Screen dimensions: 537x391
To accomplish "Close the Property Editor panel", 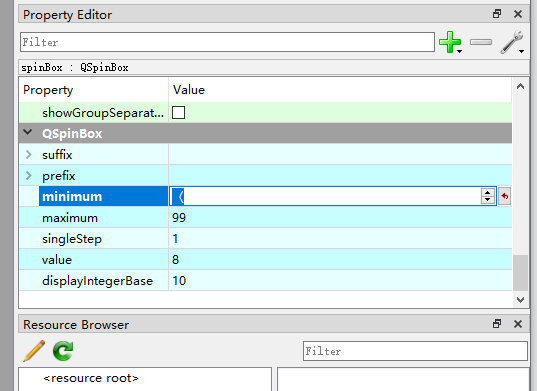I will click(518, 14).
